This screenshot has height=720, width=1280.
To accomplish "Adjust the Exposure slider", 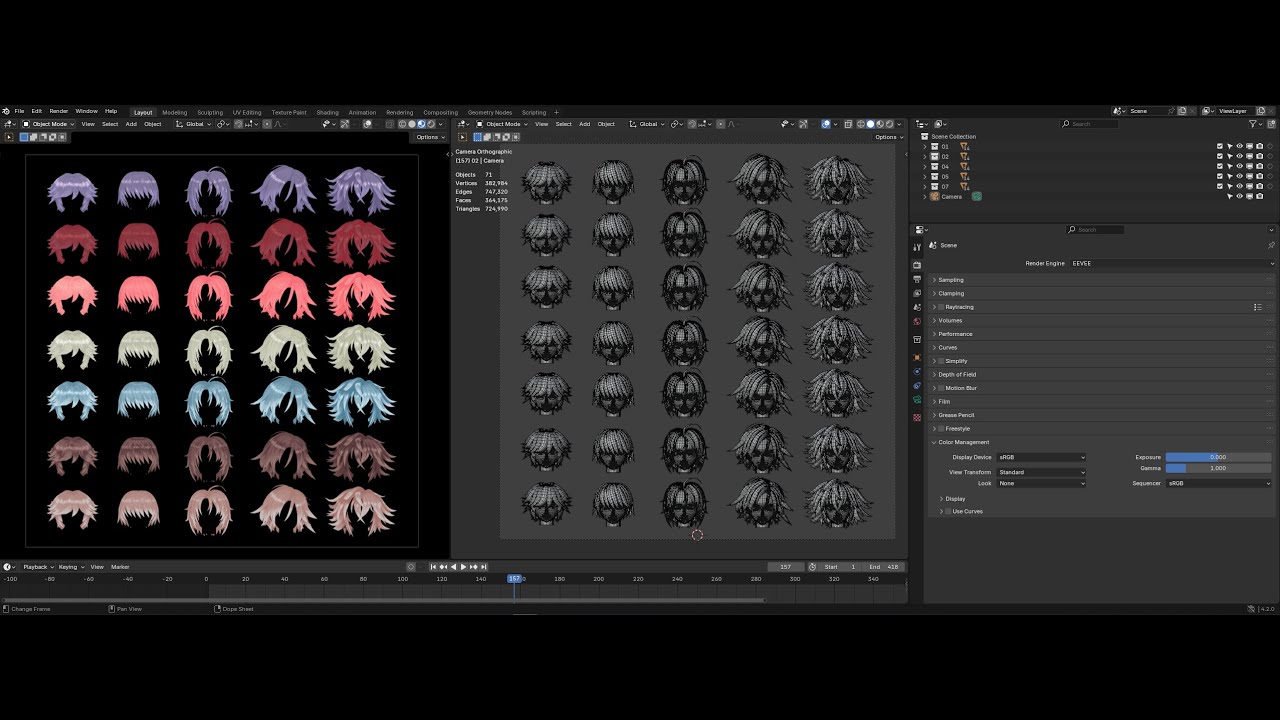I will click(x=1218, y=457).
